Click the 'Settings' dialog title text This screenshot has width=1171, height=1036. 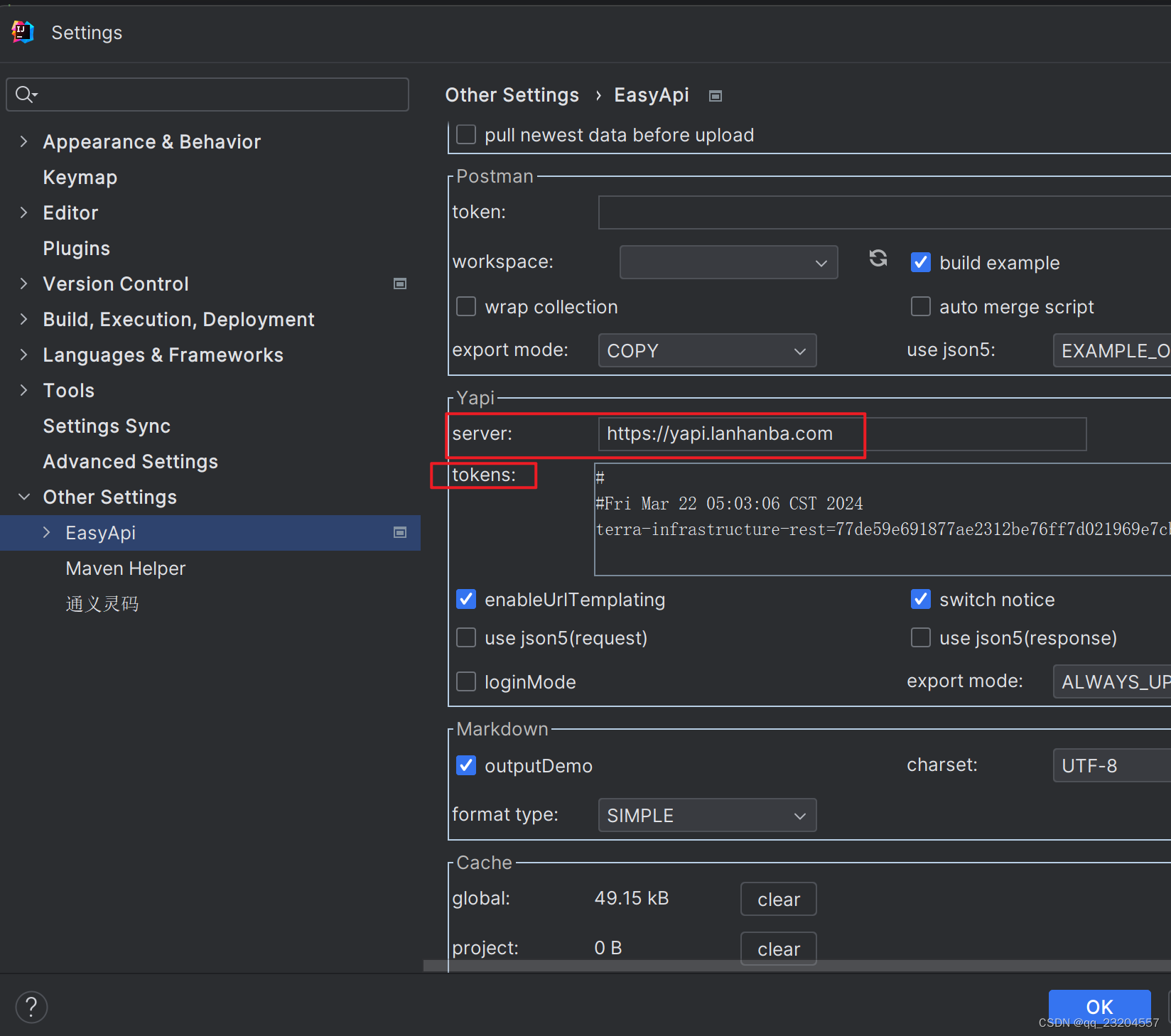[87, 33]
